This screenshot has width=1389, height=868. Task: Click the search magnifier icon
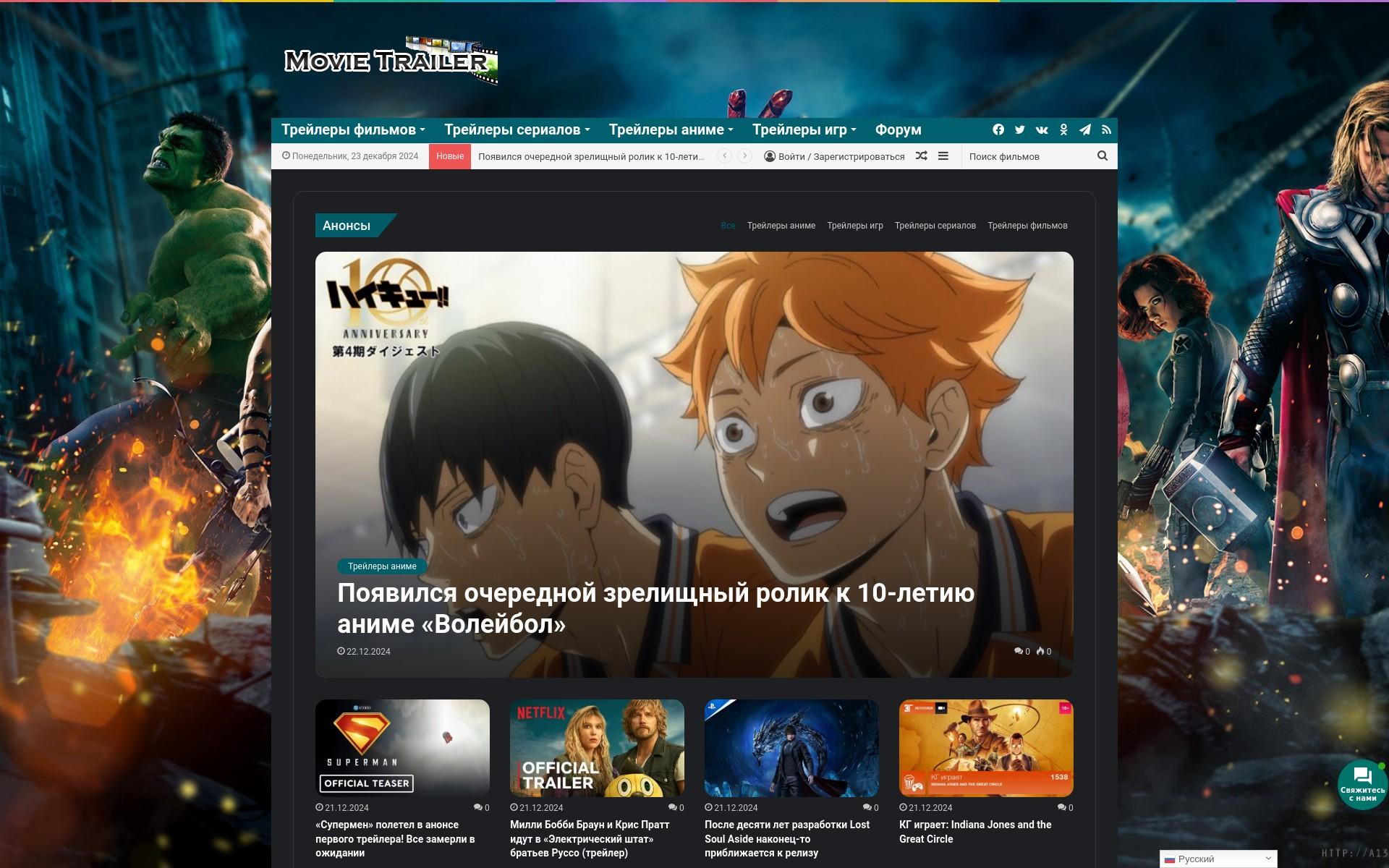(x=1102, y=156)
